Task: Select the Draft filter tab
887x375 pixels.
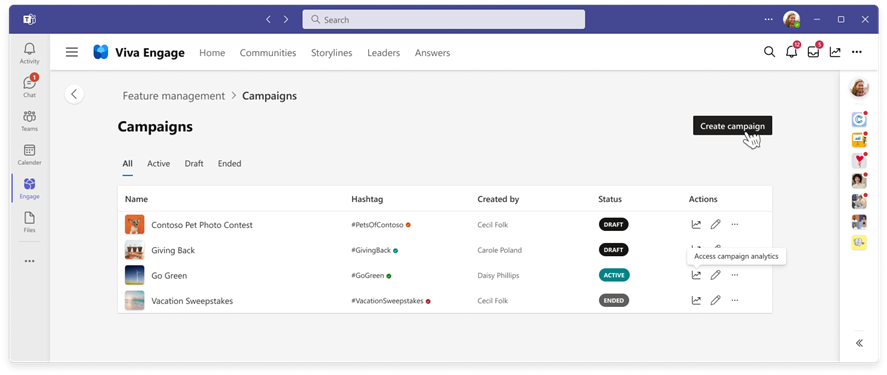Action: coord(194,163)
